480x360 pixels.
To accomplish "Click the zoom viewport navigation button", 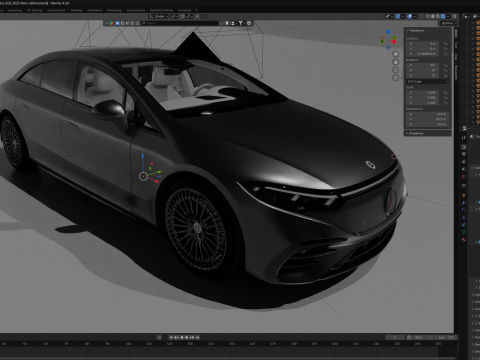I will [x=395, y=54].
